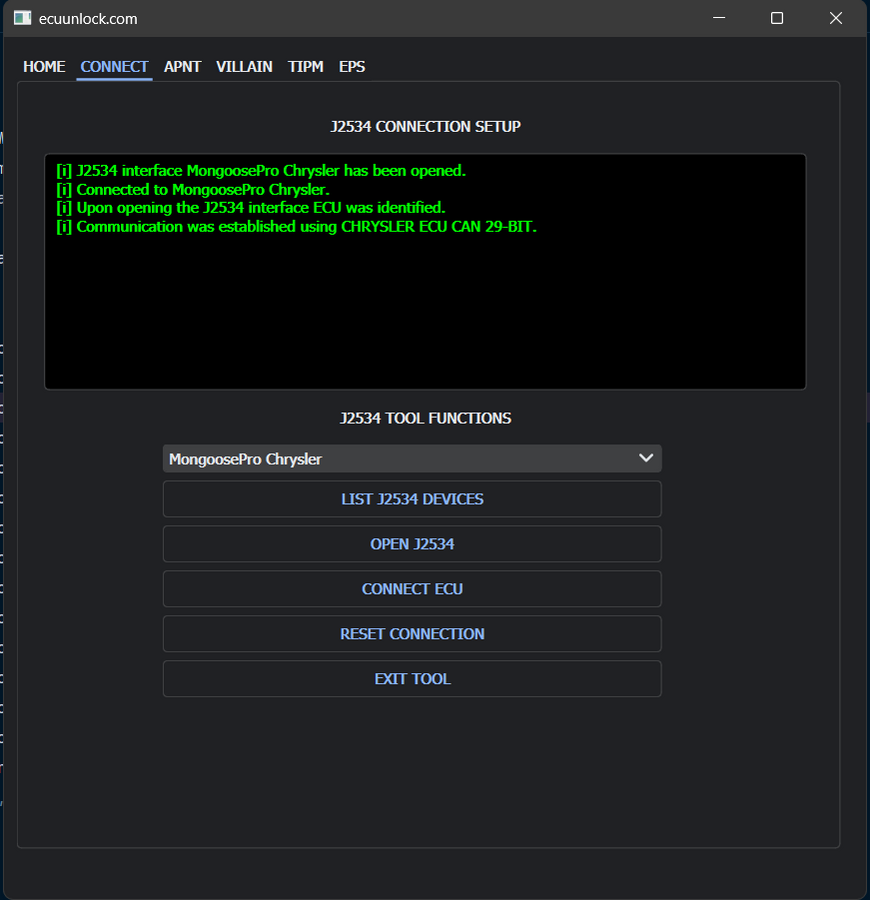Open the EPS tab
The height and width of the screenshot is (900, 870).
pyautogui.click(x=352, y=66)
